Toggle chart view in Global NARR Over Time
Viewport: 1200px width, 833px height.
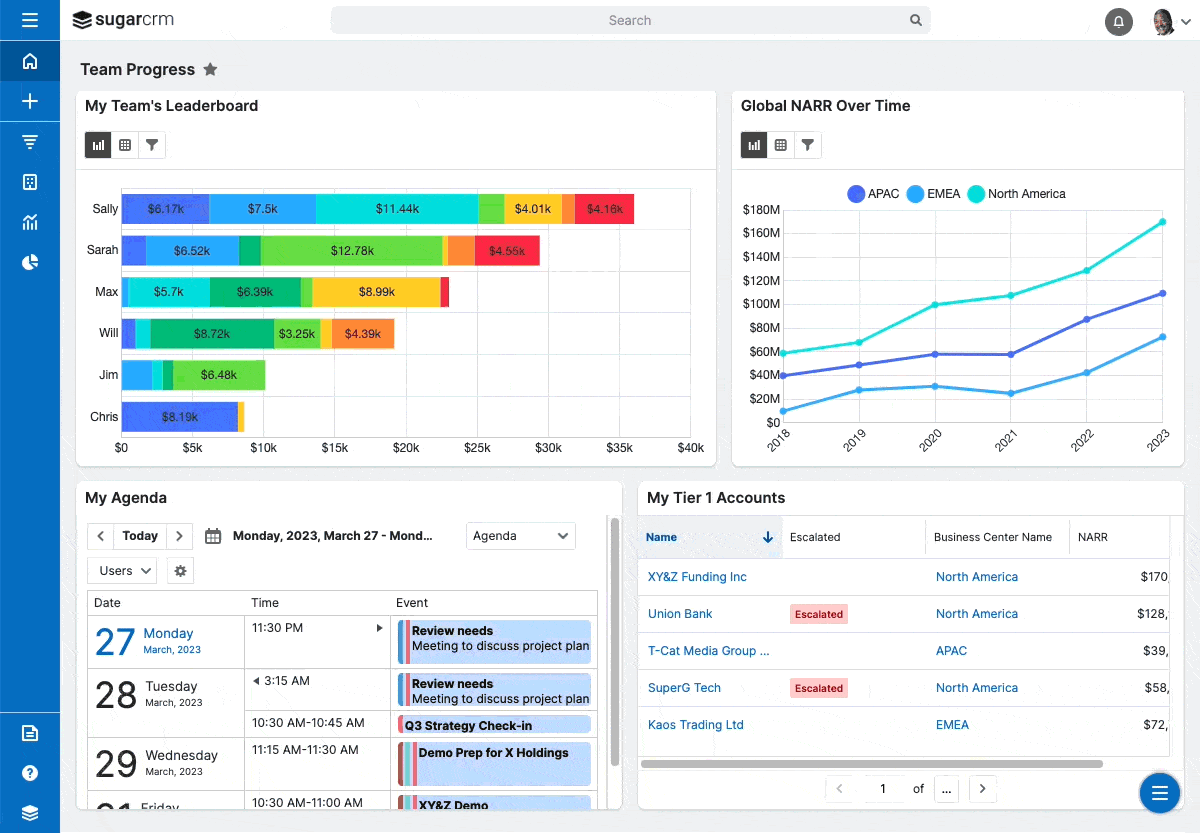753,144
